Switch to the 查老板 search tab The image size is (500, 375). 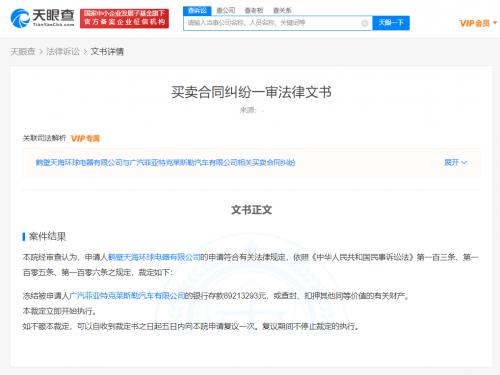pos(254,11)
